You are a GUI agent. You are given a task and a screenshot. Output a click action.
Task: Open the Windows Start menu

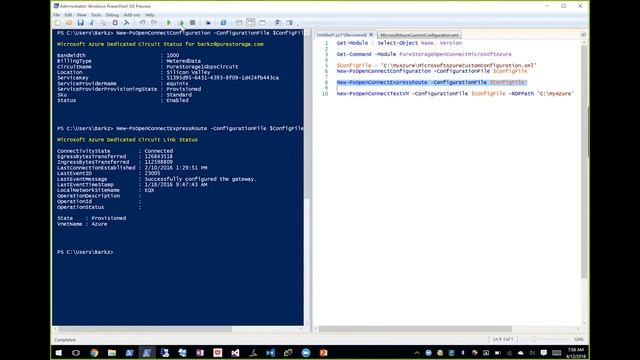pyautogui.click(x=59, y=353)
